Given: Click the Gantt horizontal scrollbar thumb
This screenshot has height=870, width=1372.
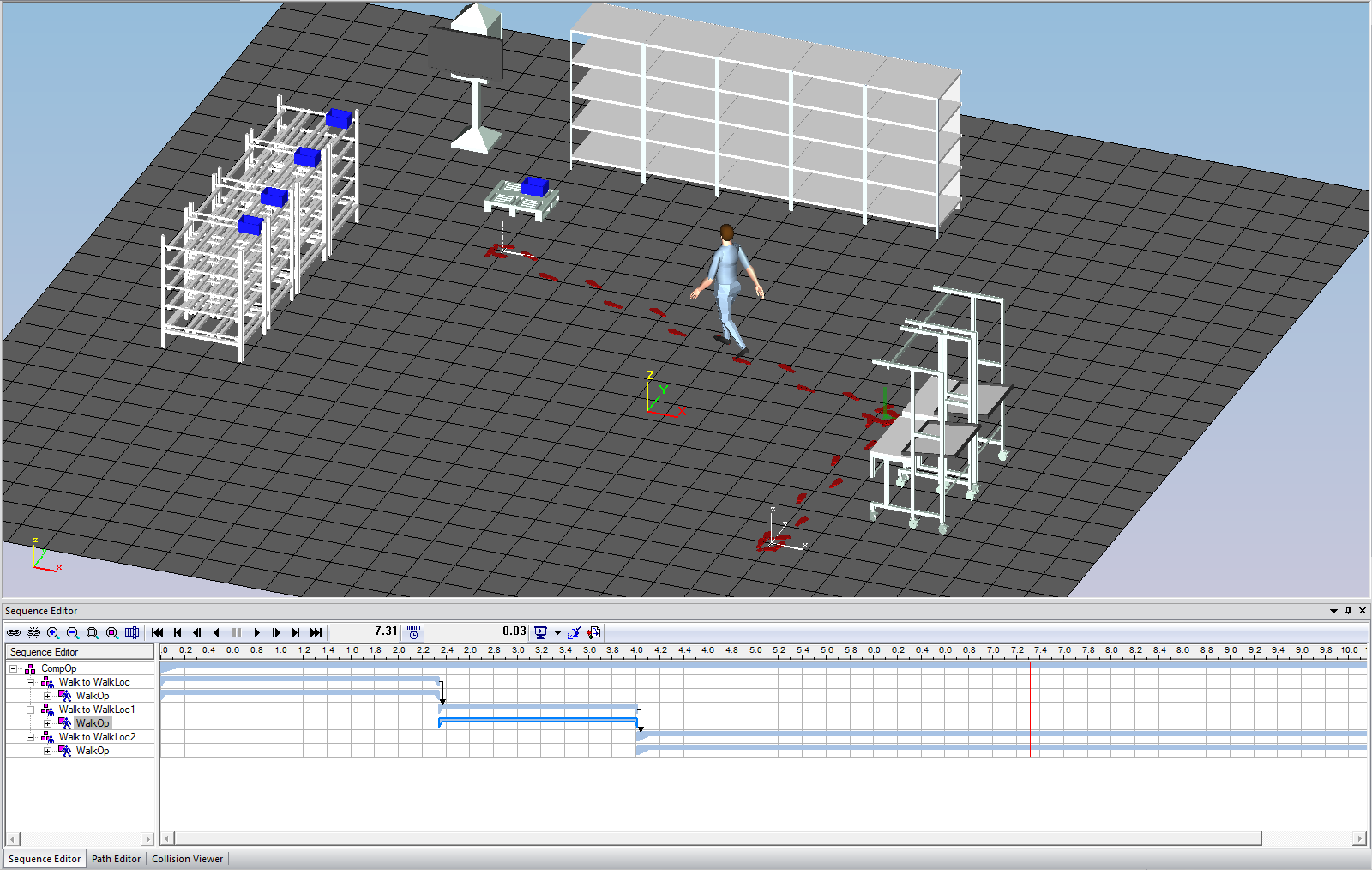Looking at the screenshot, I should [x=718, y=838].
